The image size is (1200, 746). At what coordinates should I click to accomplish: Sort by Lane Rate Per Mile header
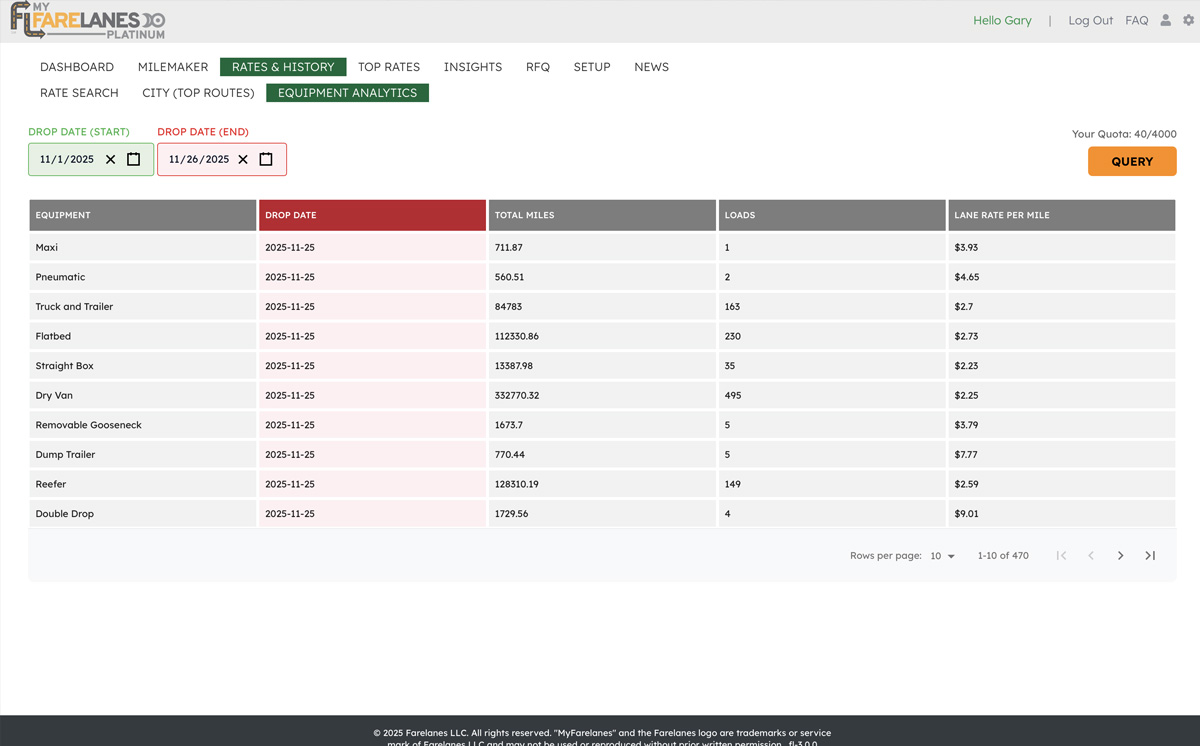pyautogui.click(x=1002, y=215)
